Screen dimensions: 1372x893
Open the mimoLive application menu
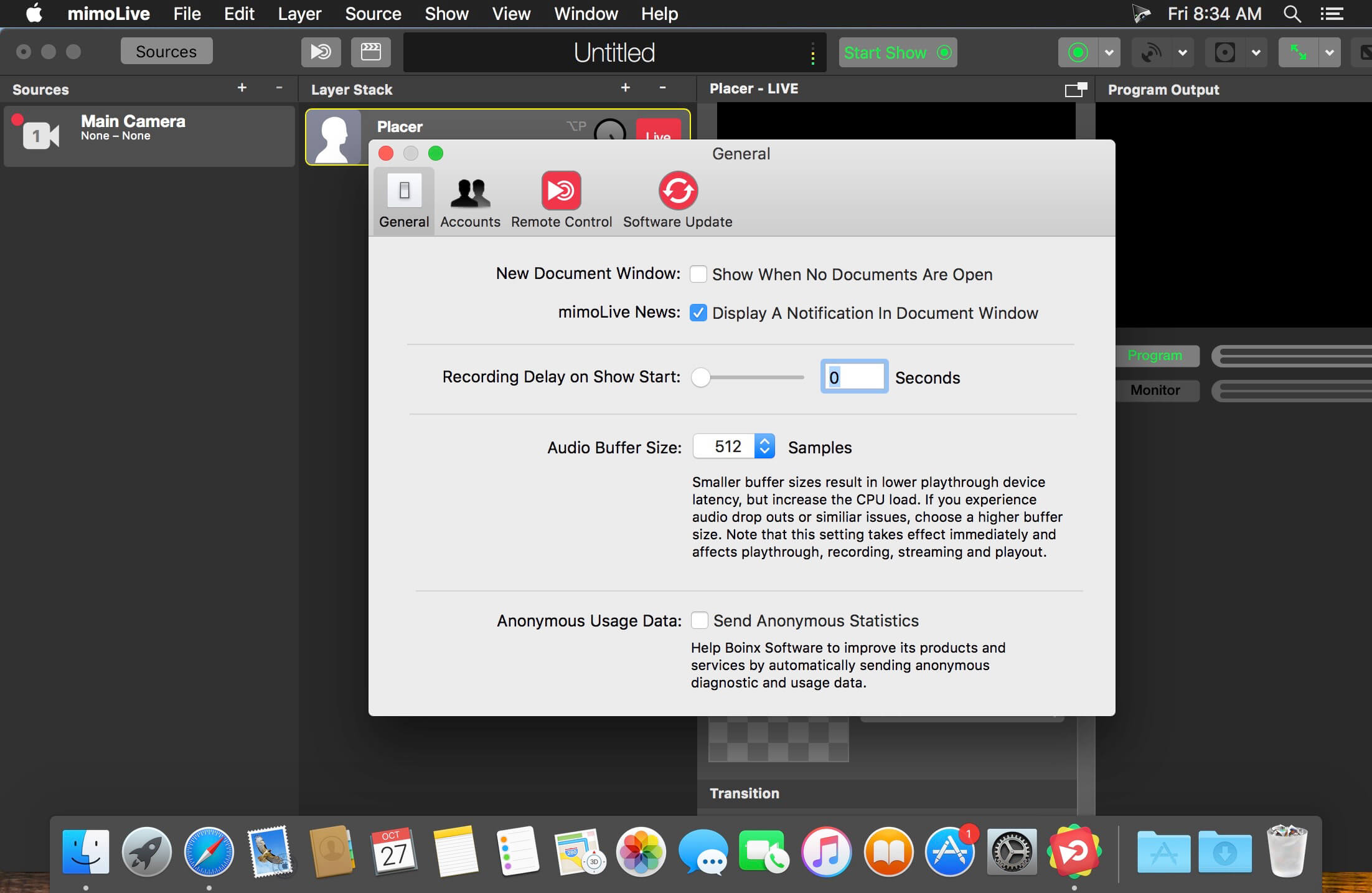(x=109, y=14)
